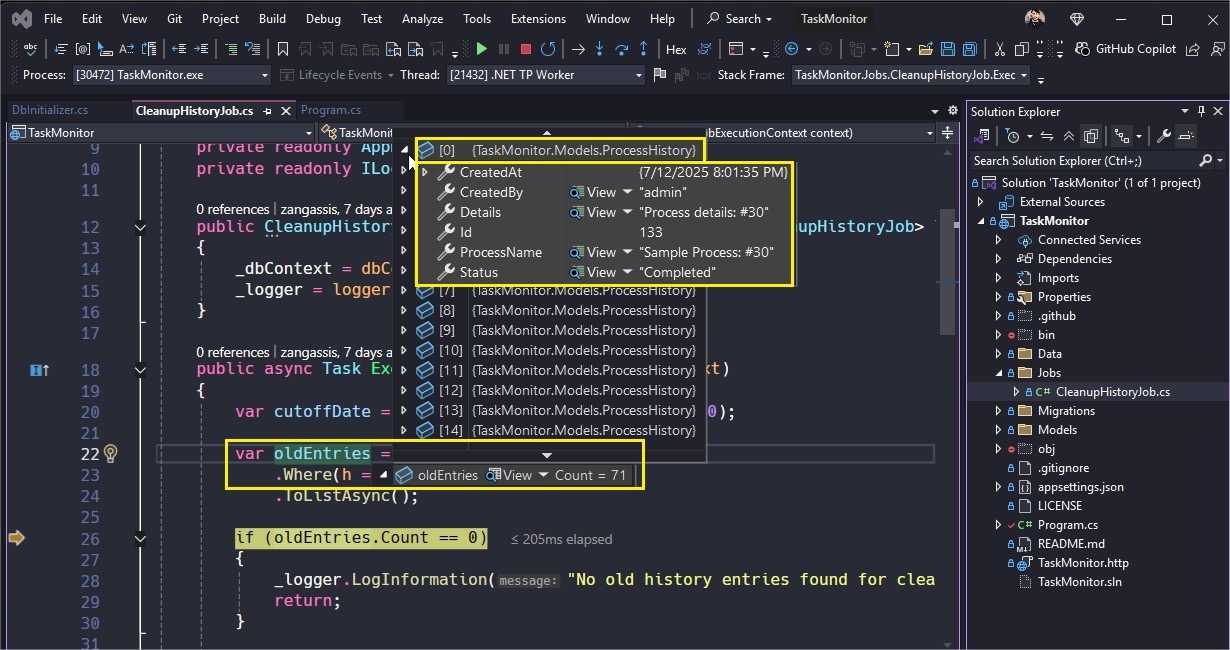1230x650 pixels.
Task: Open the Process dropdown
Action: (264, 75)
